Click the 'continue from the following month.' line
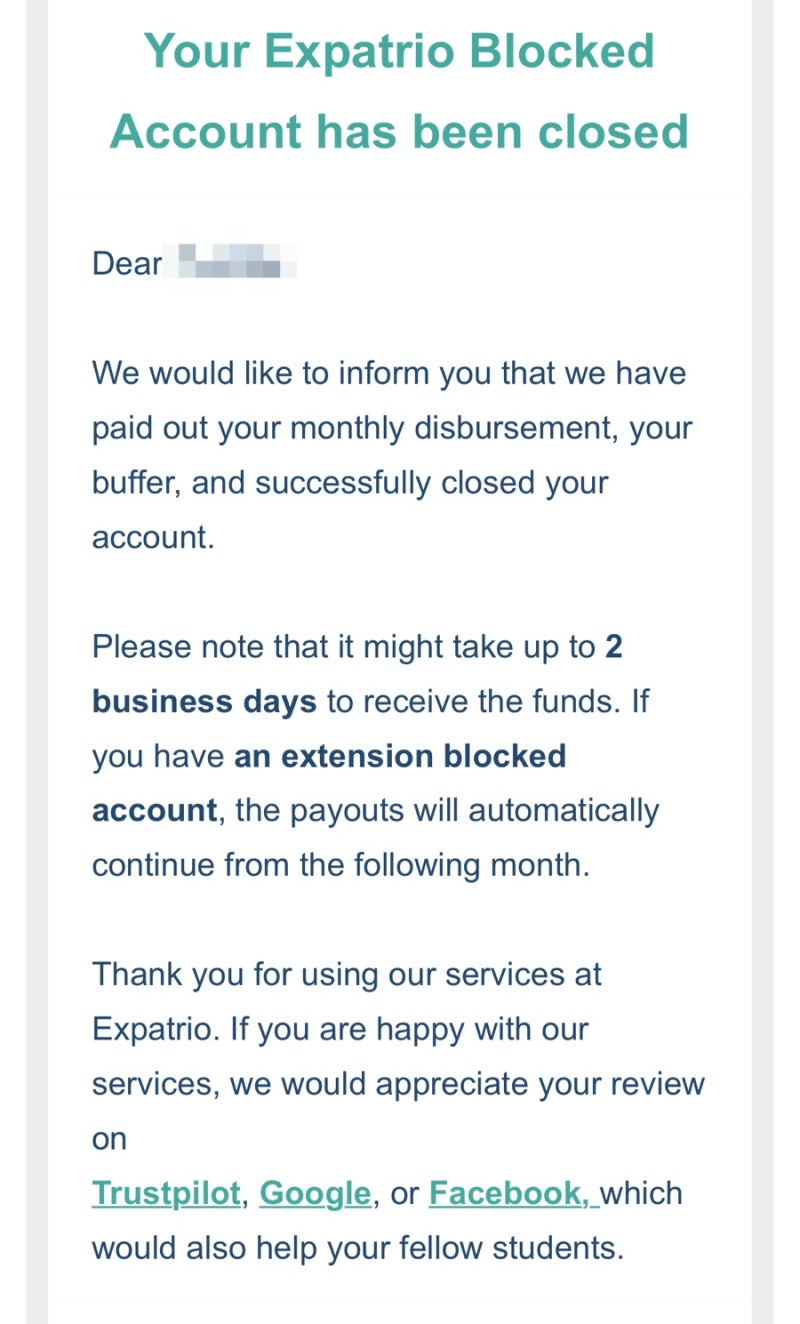800x1324 pixels. pos(341,865)
